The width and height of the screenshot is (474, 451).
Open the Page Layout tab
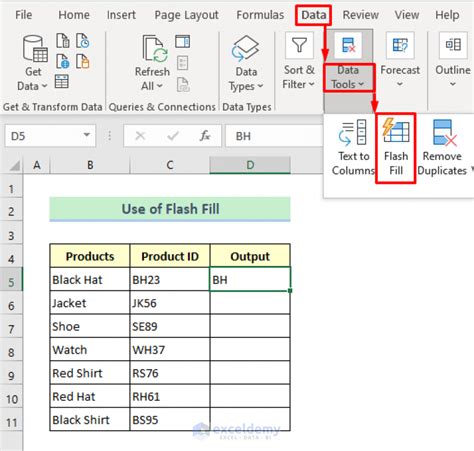(x=186, y=15)
